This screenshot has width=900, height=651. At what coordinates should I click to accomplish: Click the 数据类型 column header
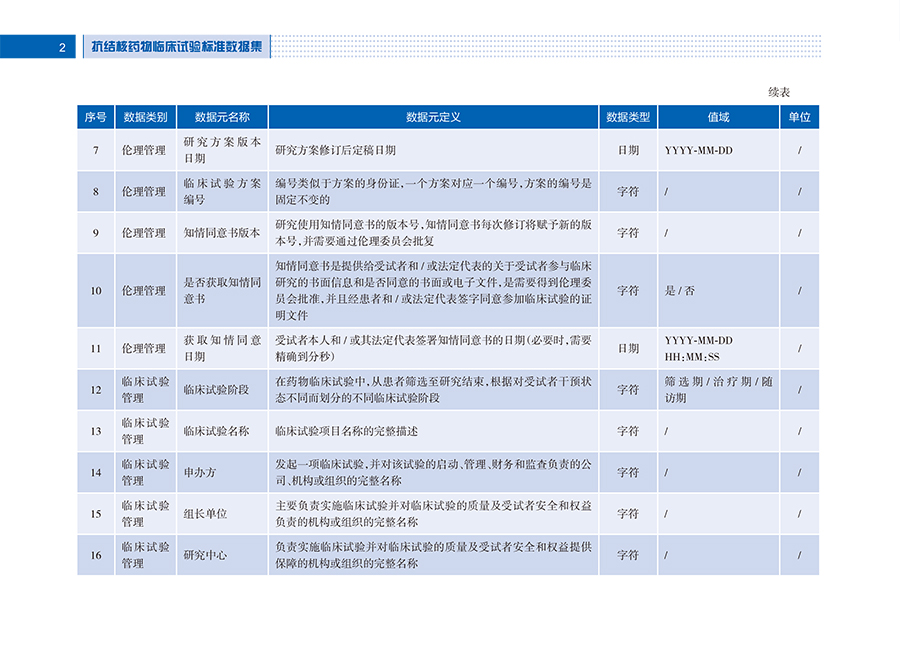click(x=628, y=117)
